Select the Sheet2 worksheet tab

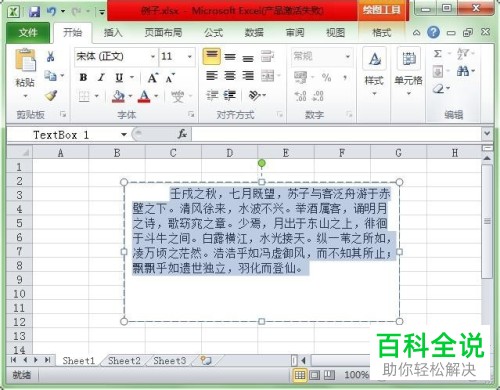coord(124,361)
